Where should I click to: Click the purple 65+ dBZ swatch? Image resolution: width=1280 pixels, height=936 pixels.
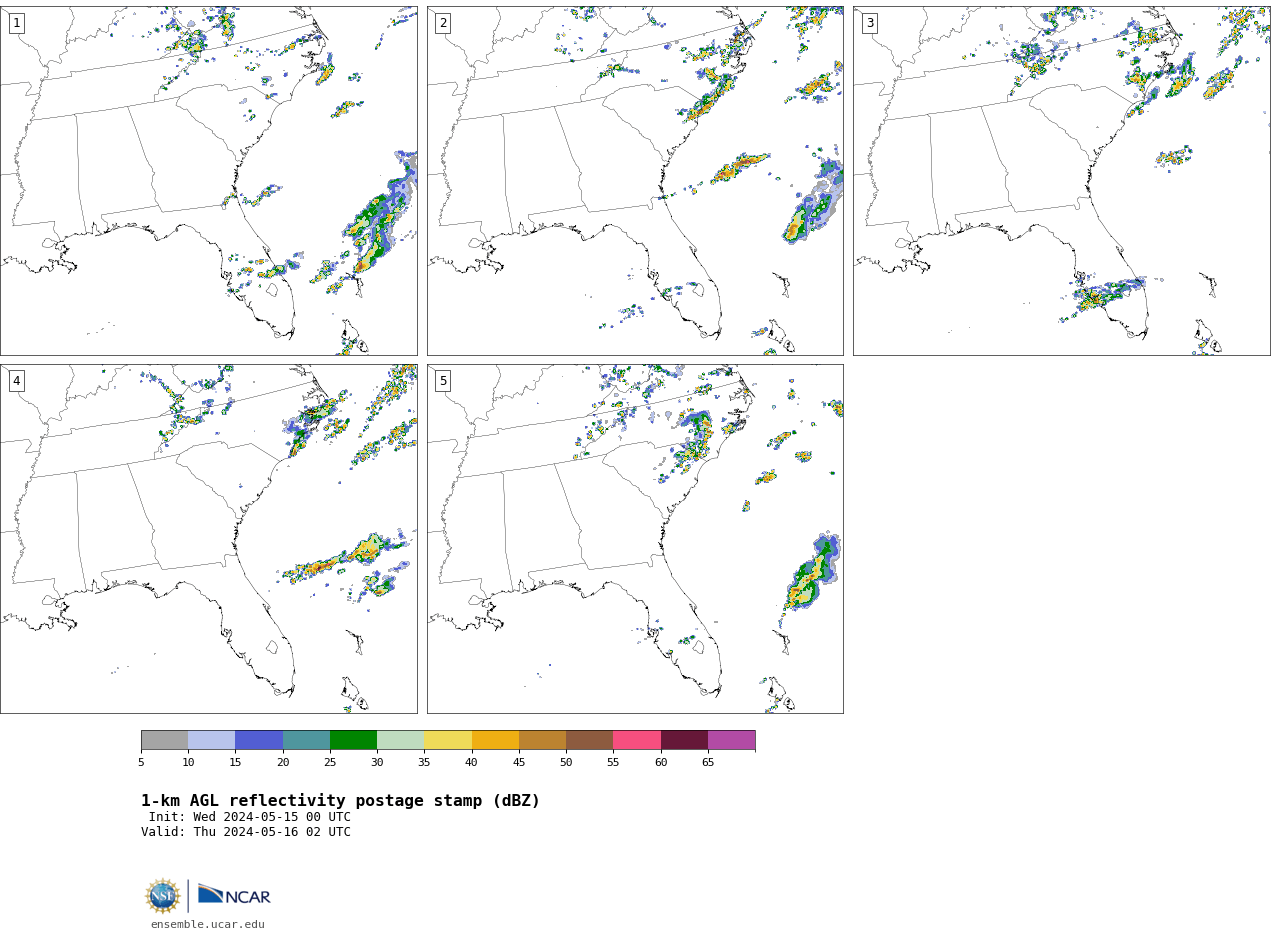[x=732, y=740]
